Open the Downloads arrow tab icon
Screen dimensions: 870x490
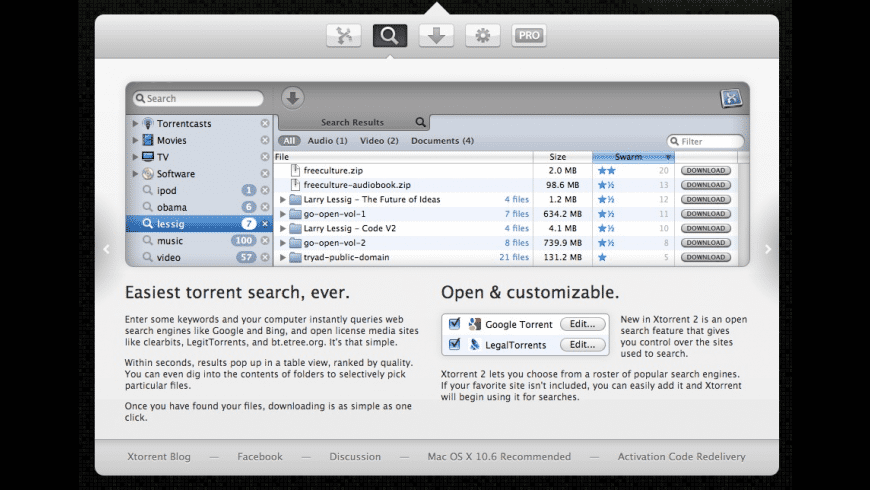(x=436, y=36)
